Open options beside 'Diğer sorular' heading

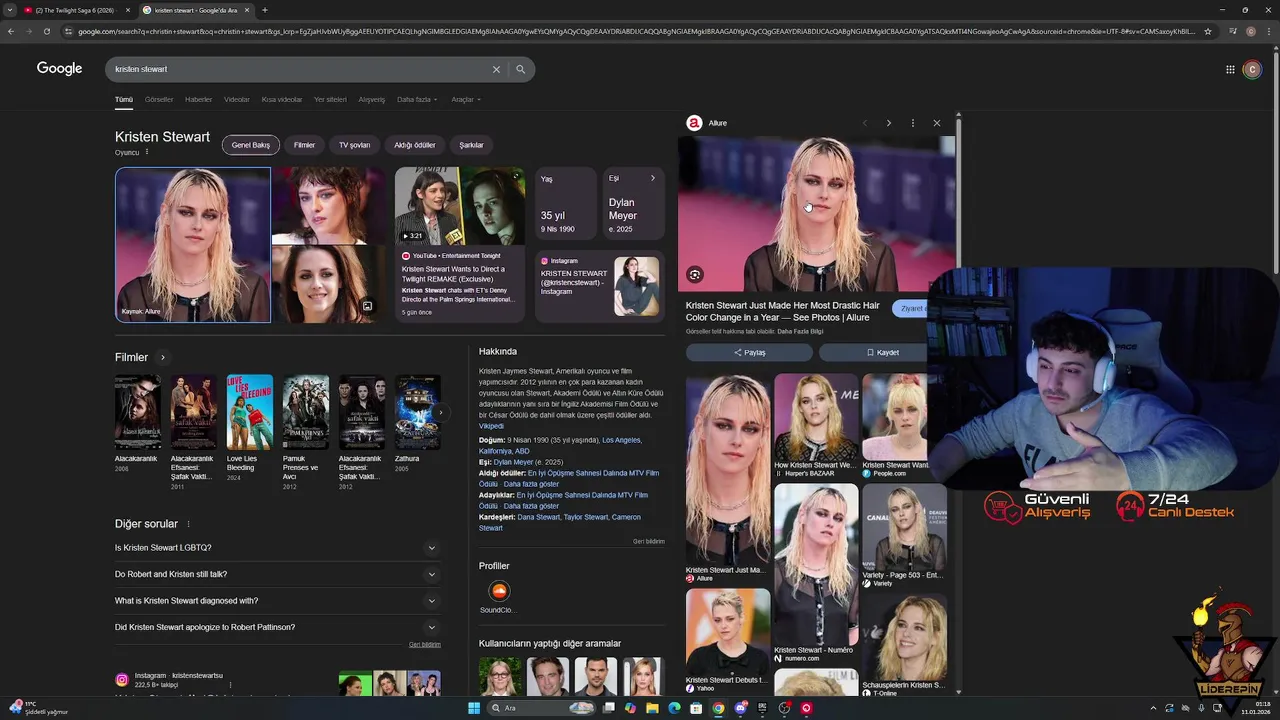(x=188, y=524)
